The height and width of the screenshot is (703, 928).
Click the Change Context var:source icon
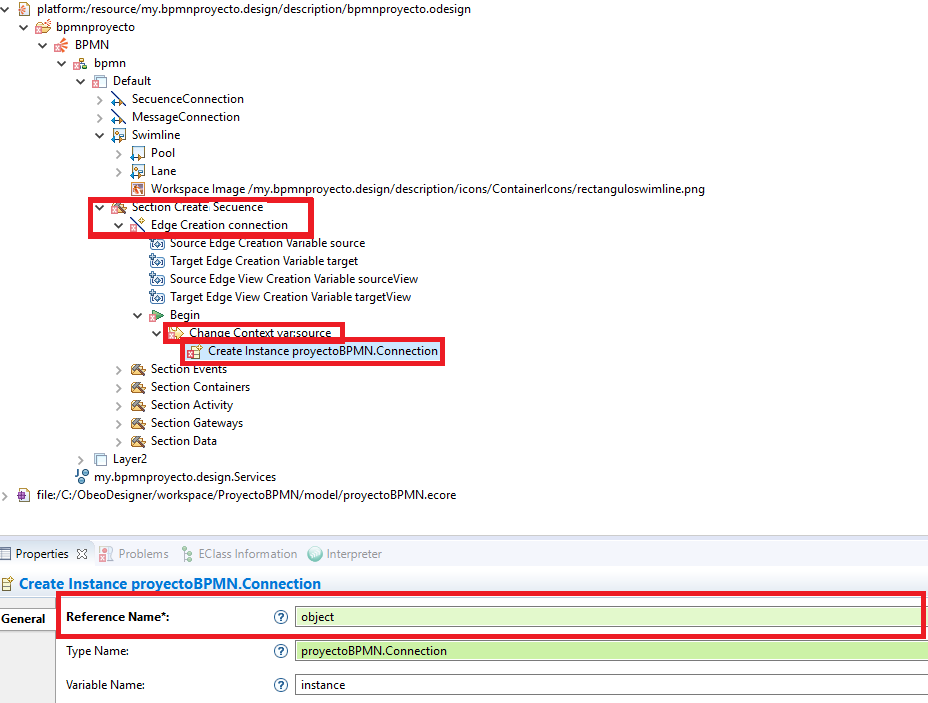point(176,333)
